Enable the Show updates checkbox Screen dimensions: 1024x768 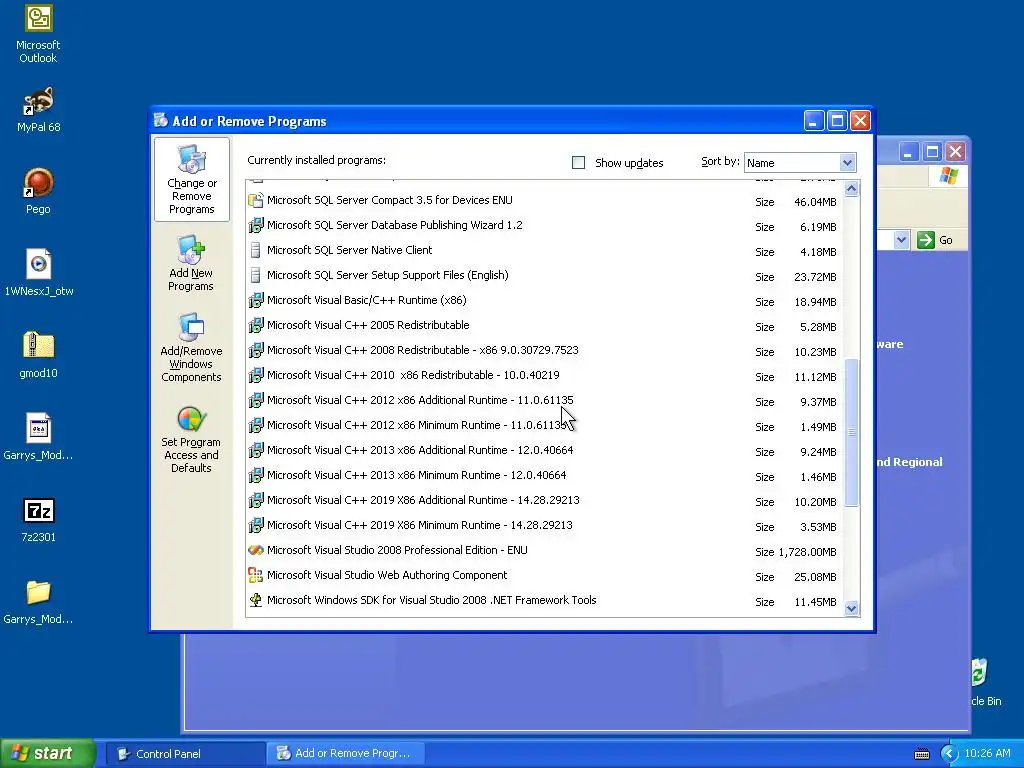(579, 163)
